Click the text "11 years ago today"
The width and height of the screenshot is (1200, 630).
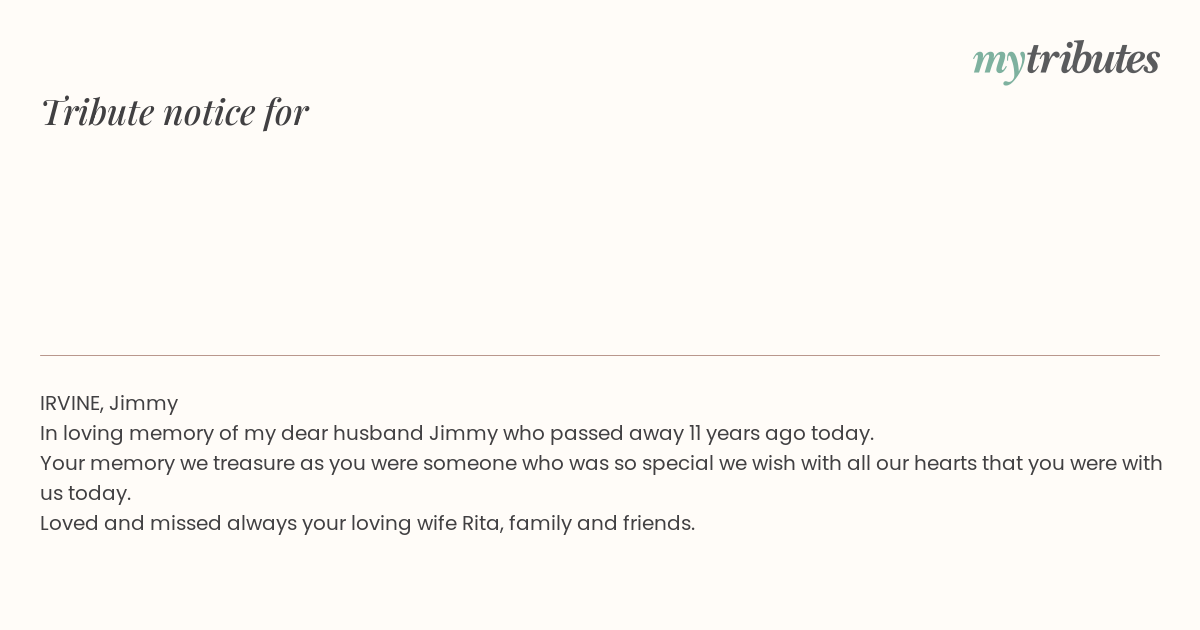click(780, 433)
